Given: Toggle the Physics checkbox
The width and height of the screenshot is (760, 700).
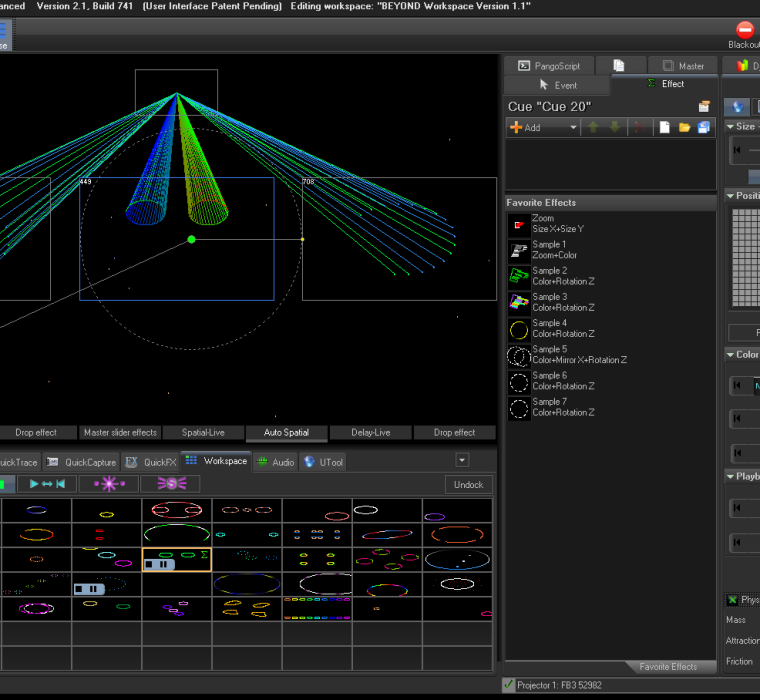Looking at the screenshot, I should [732, 600].
